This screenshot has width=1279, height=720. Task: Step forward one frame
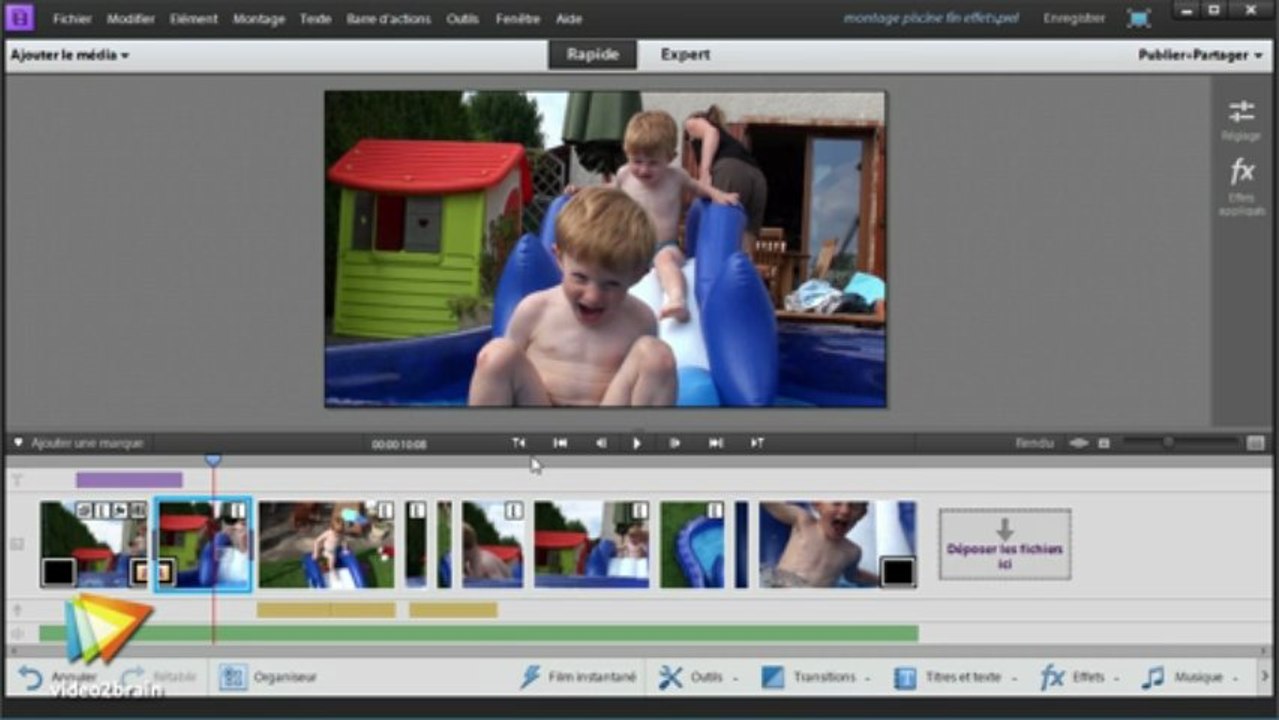pyautogui.click(x=675, y=443)
